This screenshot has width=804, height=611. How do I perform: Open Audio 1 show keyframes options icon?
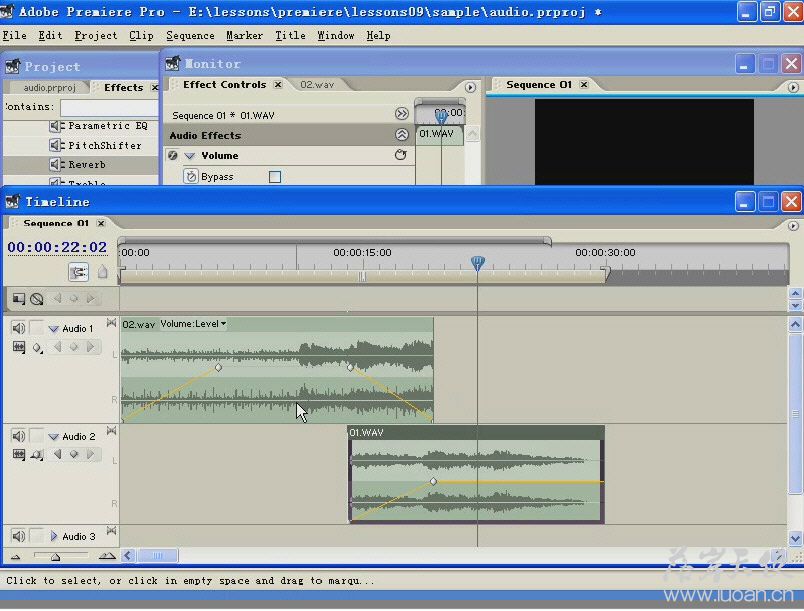click(x=36, y=348)
